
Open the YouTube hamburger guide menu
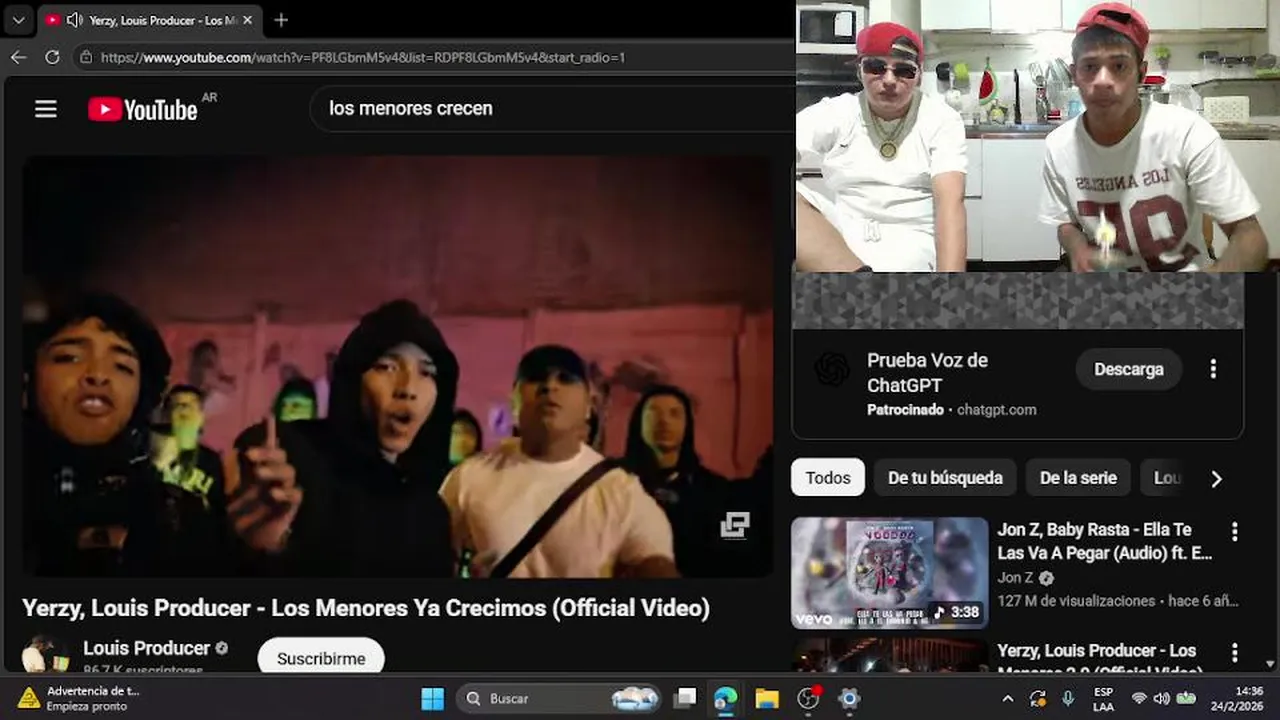[46, 109]
